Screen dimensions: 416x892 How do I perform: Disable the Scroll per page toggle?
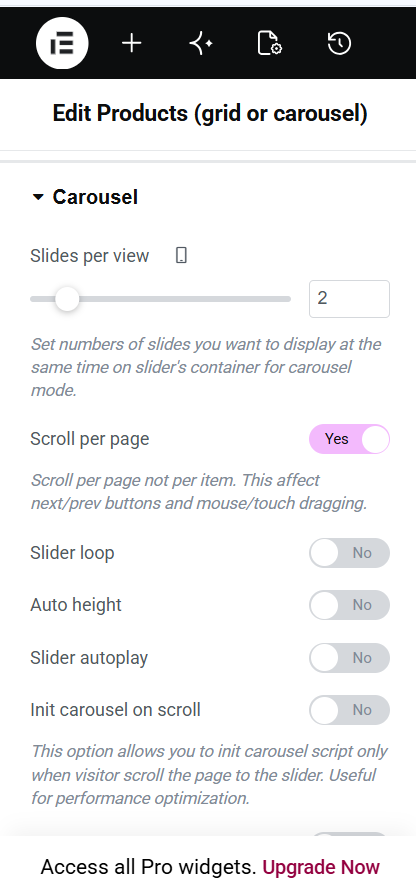pos(349,439)
